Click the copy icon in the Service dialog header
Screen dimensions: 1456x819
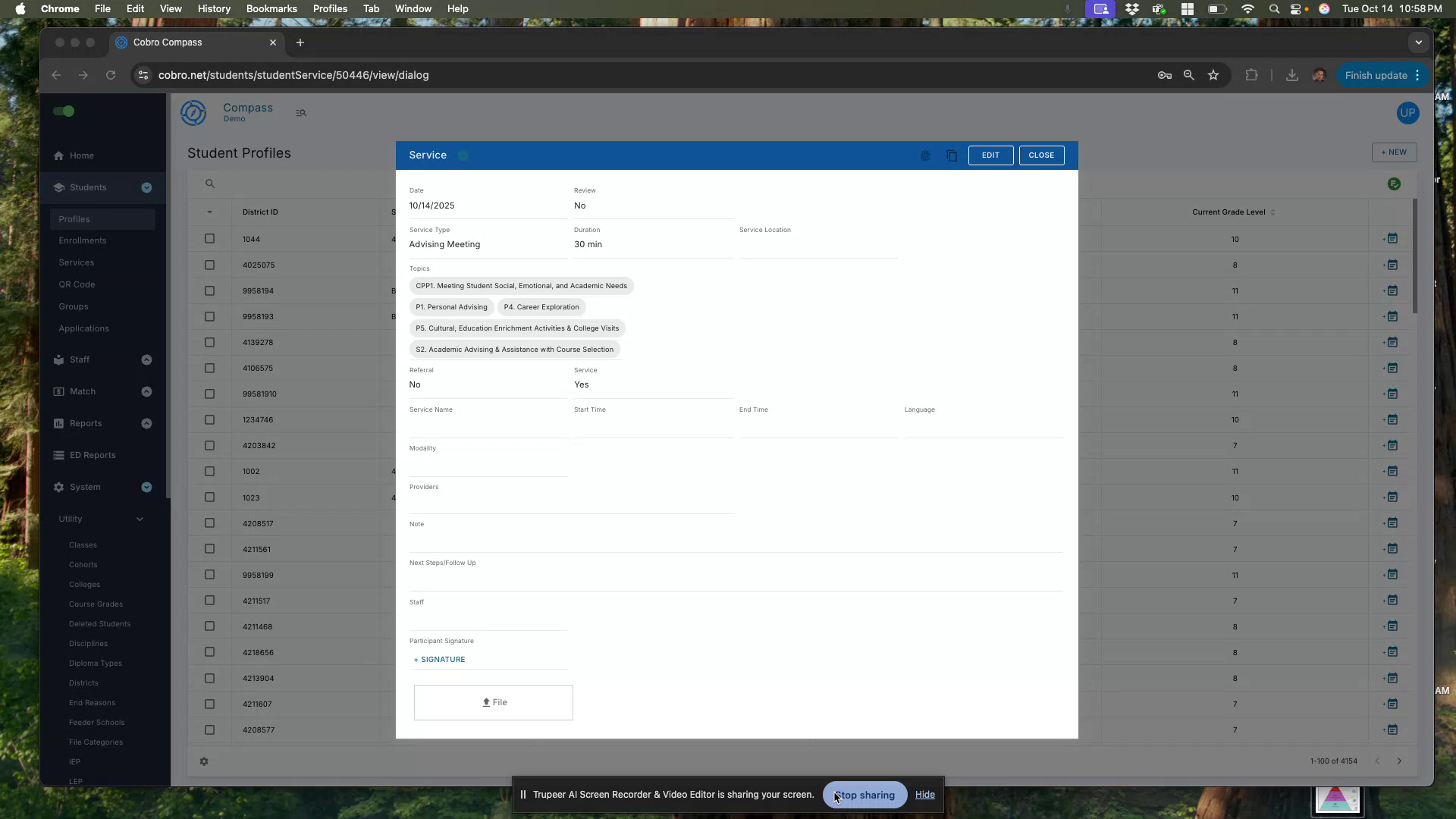pos(952,155)
